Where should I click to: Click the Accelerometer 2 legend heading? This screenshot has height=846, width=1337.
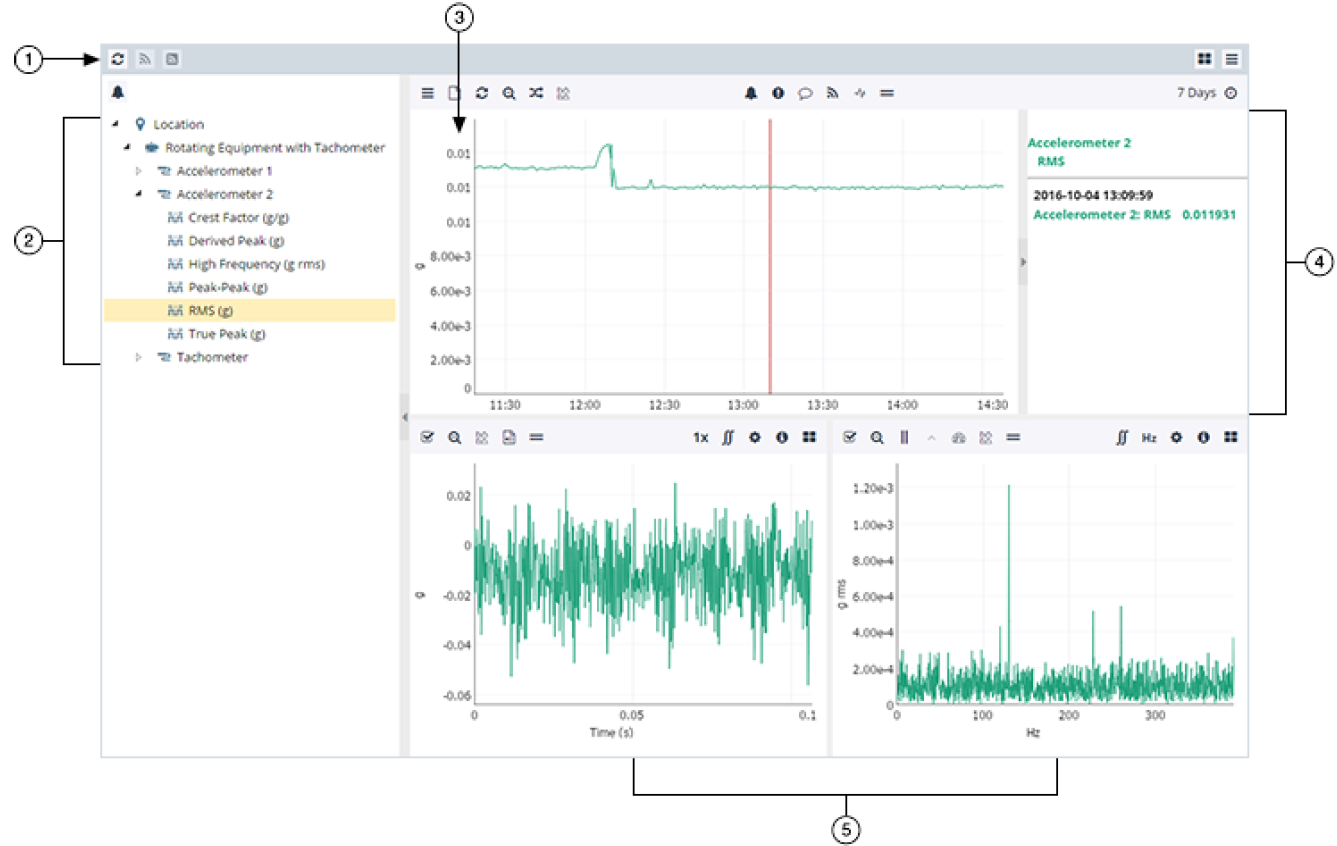[1079, 143]
